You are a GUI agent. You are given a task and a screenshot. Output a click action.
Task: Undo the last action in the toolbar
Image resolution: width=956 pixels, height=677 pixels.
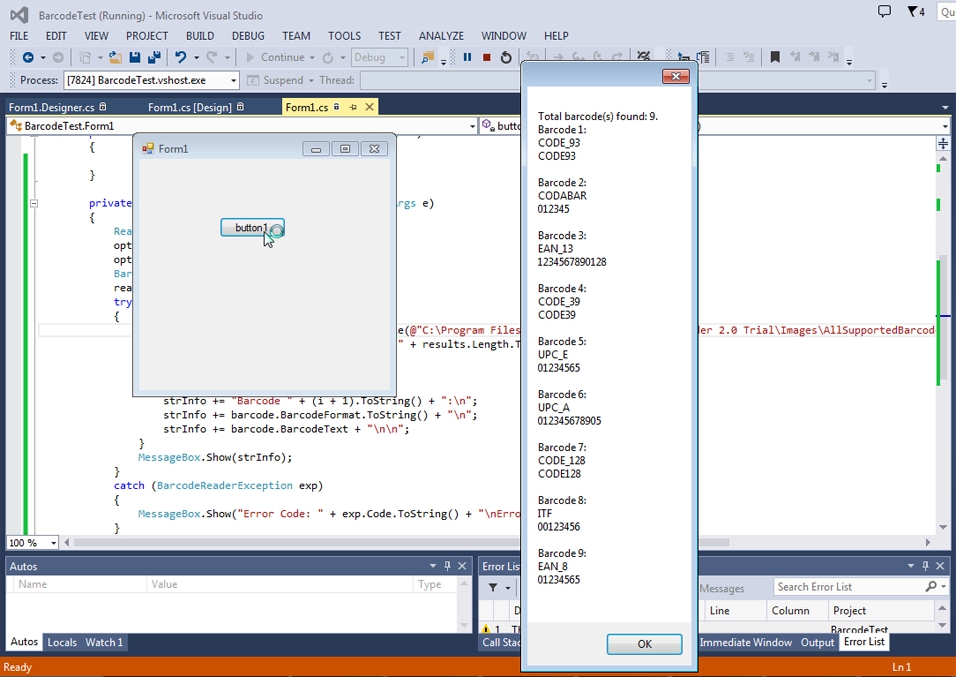coord(180,57)
